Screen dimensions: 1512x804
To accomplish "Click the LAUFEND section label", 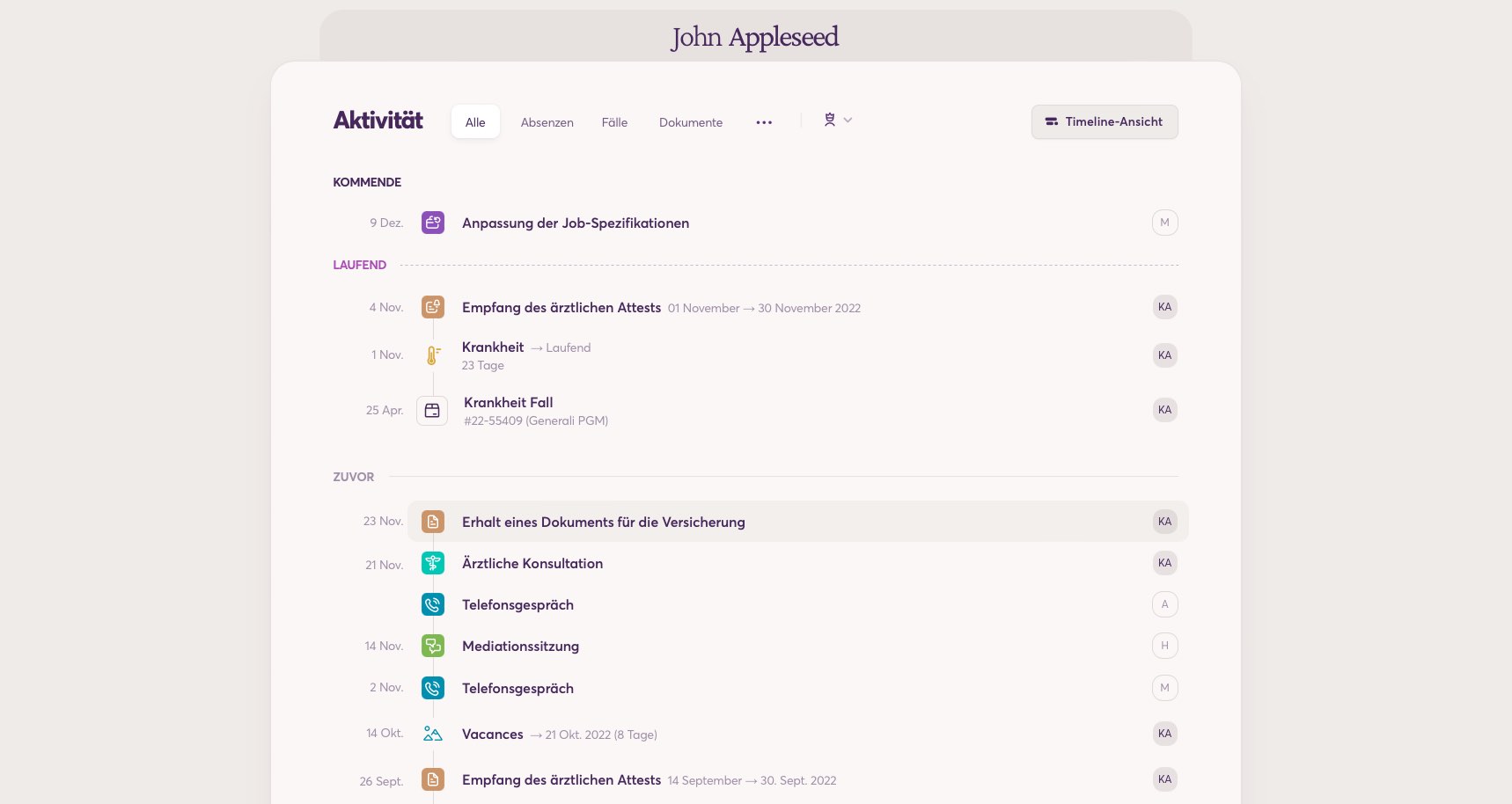I will click(x=359, y=265).
